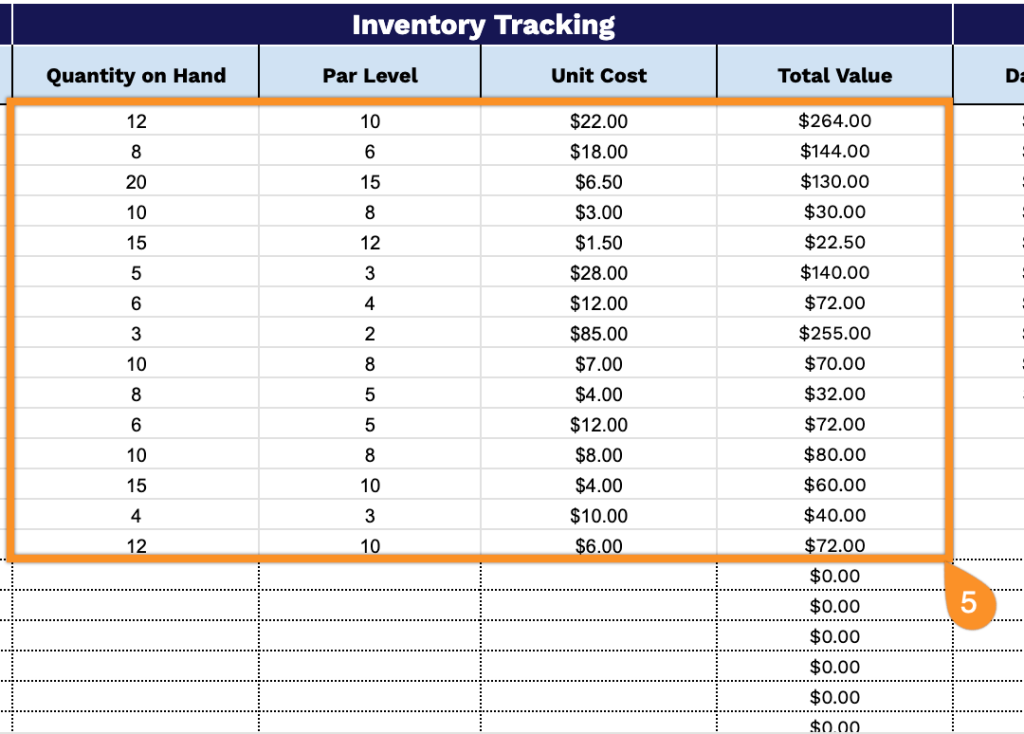Select the $144.00 Total Value cell
Screen dimensions: 1024x734
point(835,152)
